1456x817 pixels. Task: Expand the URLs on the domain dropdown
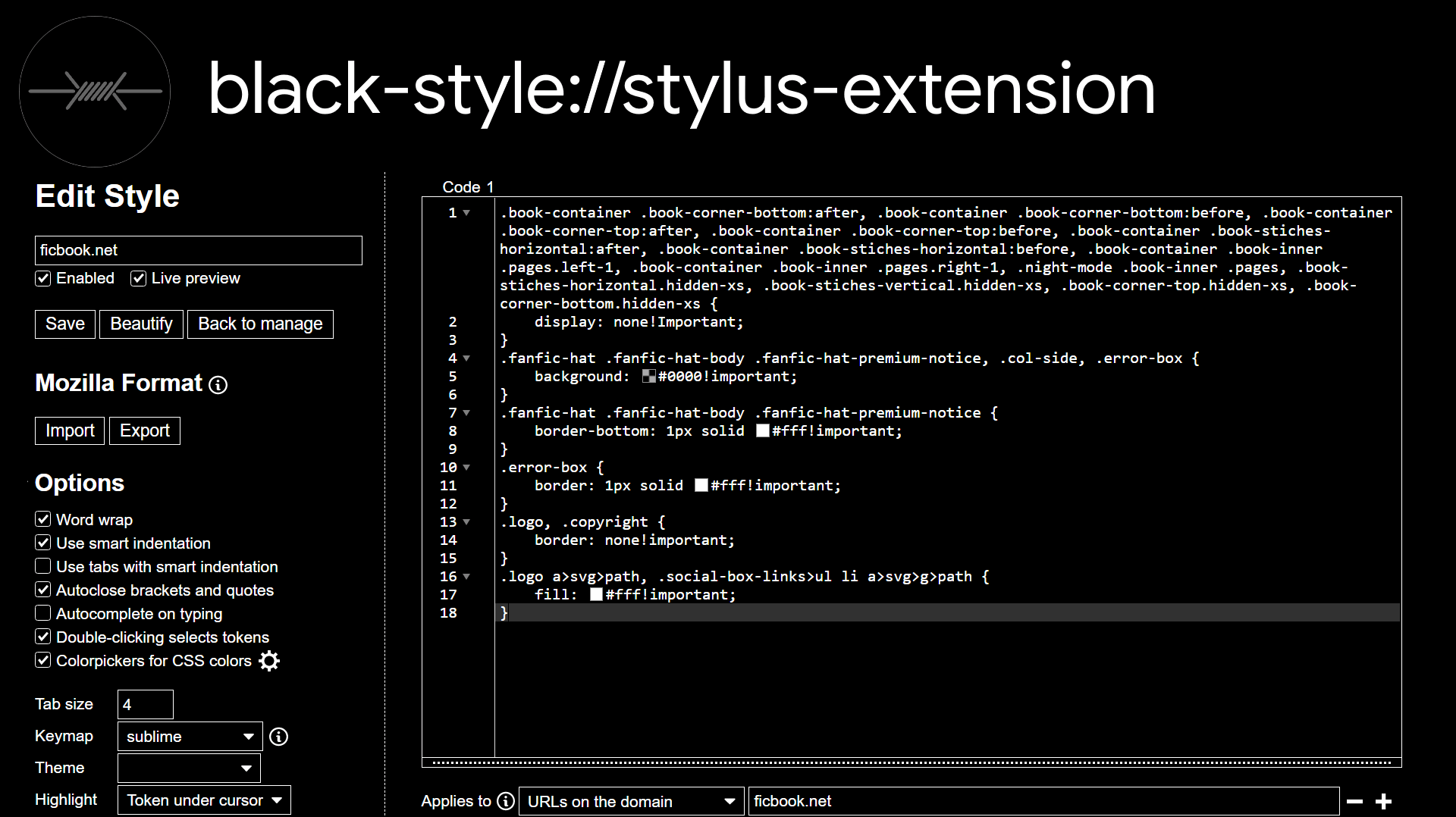tap(631, 801)
